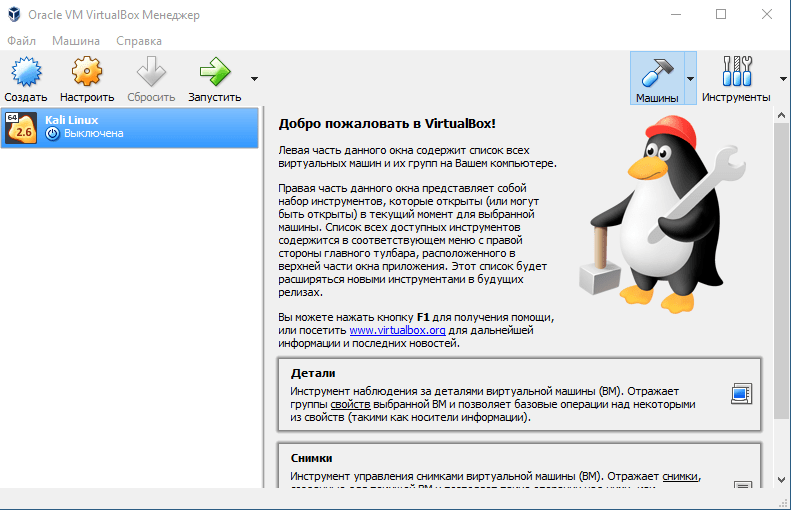Open the Файл menu

click(x=21, y=41)
